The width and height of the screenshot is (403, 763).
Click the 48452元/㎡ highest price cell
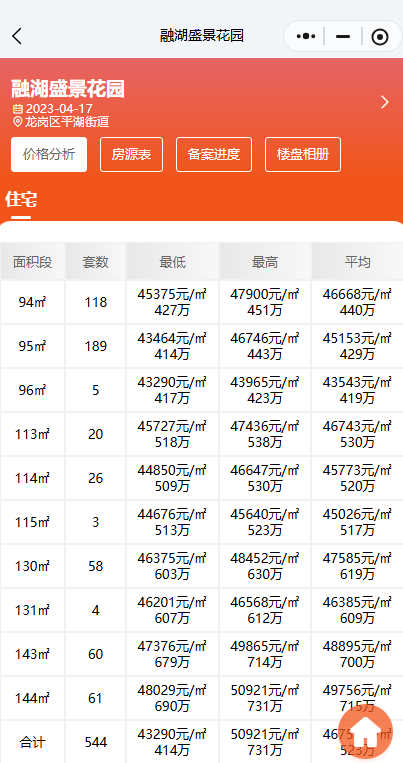(265, 566)
